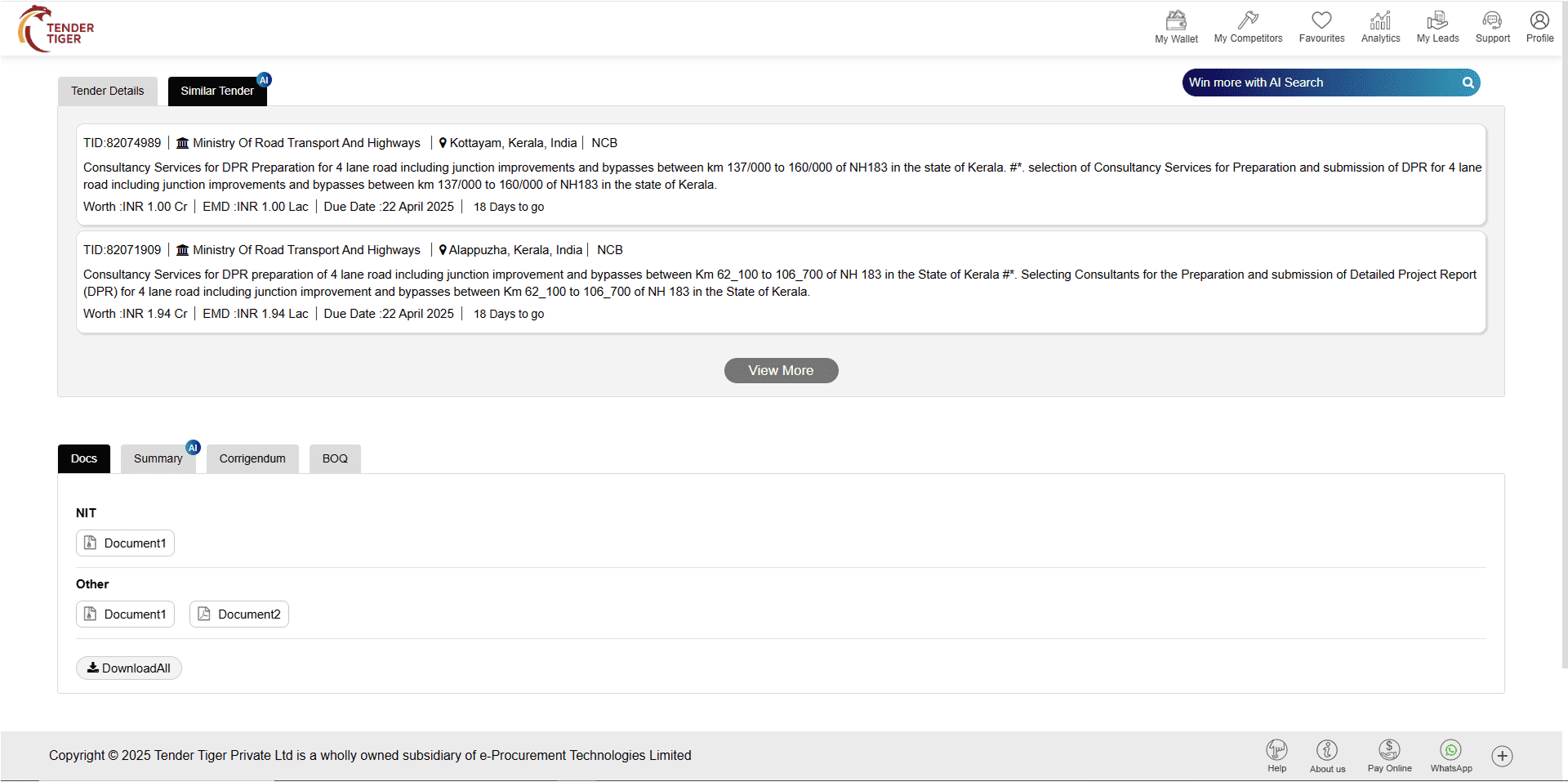This screenshot has width=1568, height=782.
Task: Open the BOQ tab
Action: click(x=334, y=458)
